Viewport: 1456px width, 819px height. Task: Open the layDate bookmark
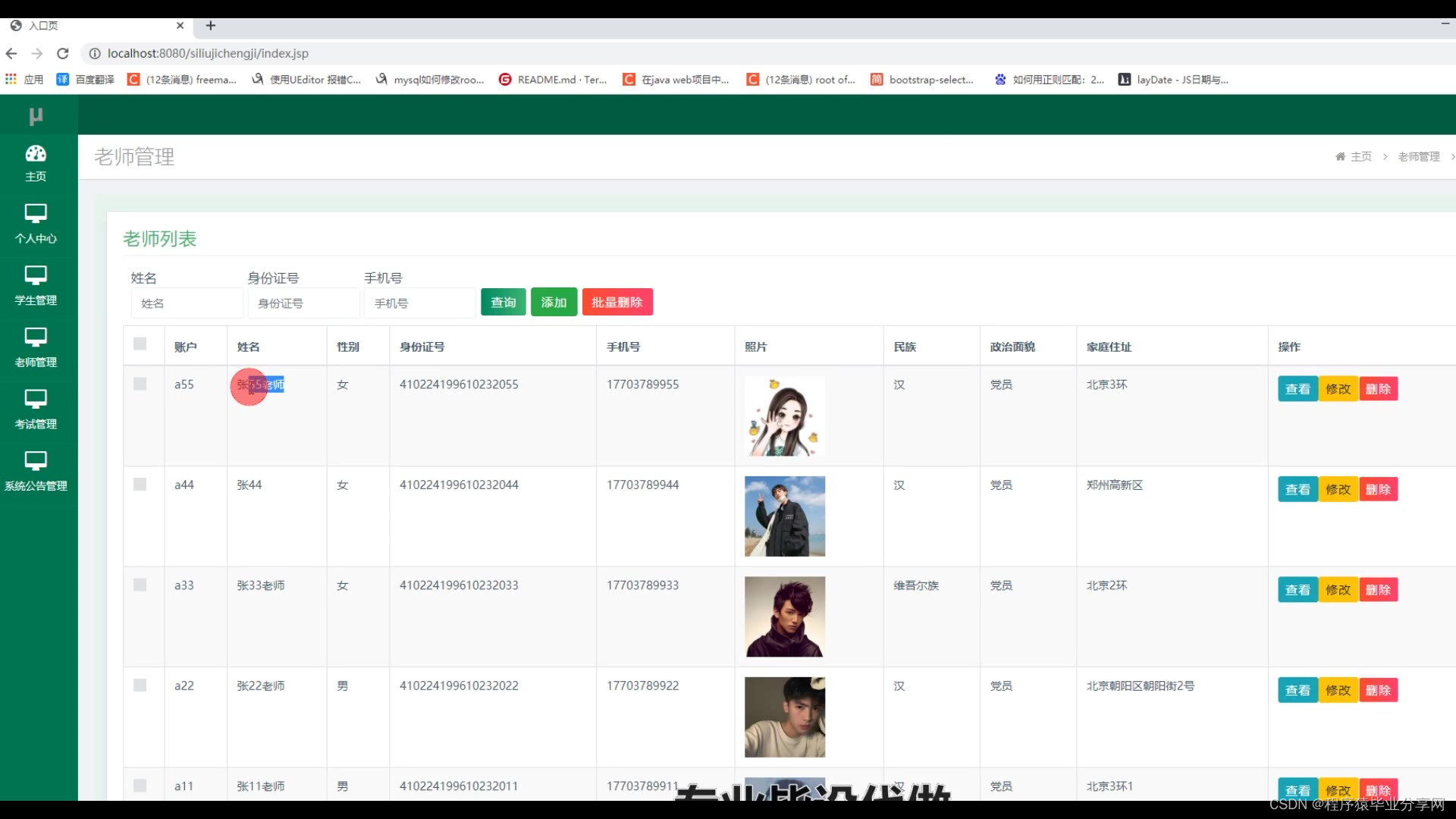click(1173, 79)
